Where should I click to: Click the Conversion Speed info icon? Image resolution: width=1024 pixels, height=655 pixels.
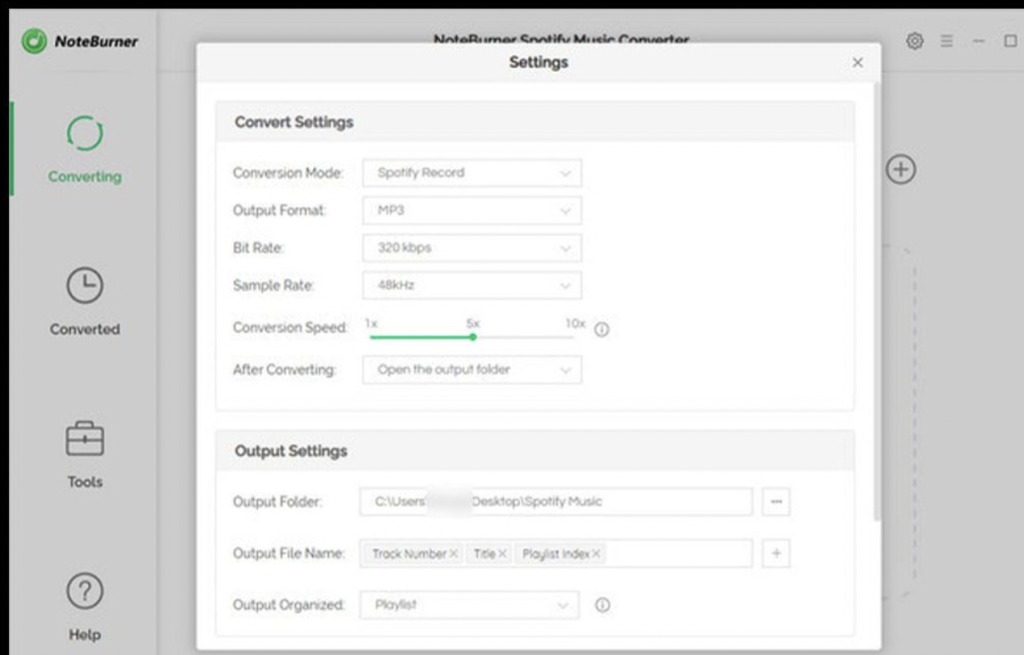[601, 329]
